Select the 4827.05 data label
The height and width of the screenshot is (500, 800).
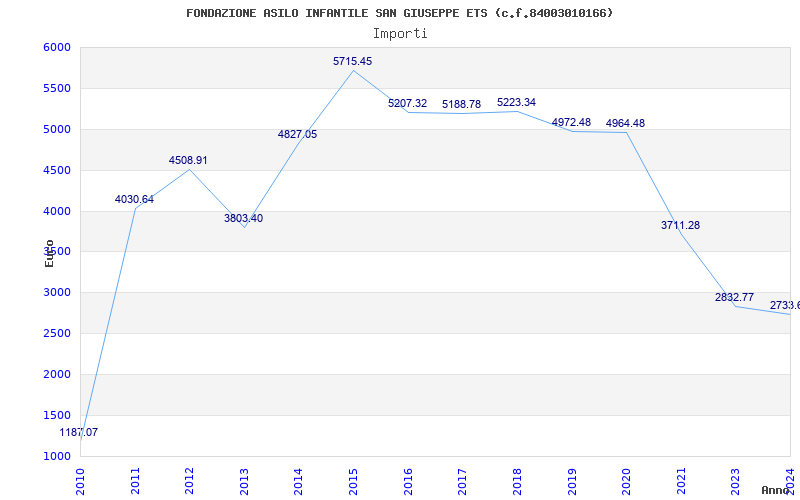click(x=297, y=134)
